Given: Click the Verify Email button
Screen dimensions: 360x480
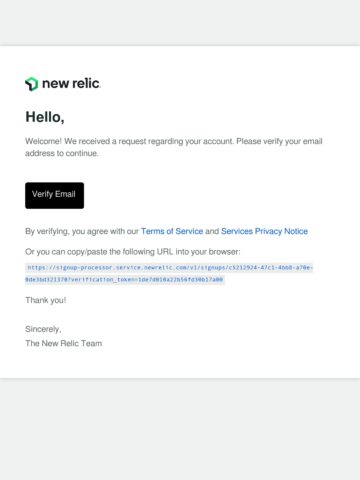Looking at the screenshot, I should (55, 195).
